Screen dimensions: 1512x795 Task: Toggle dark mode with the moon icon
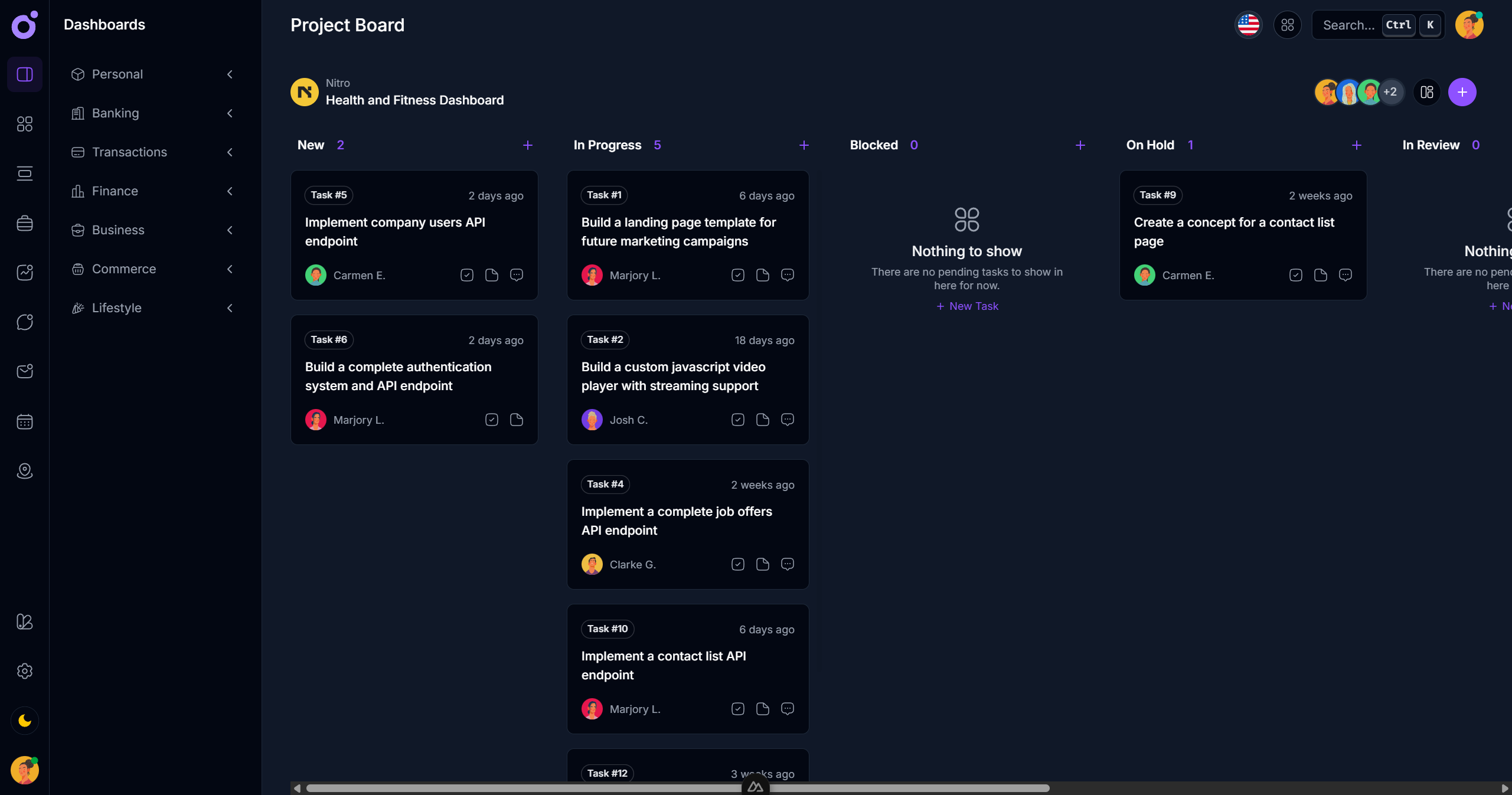coord(24,720)
